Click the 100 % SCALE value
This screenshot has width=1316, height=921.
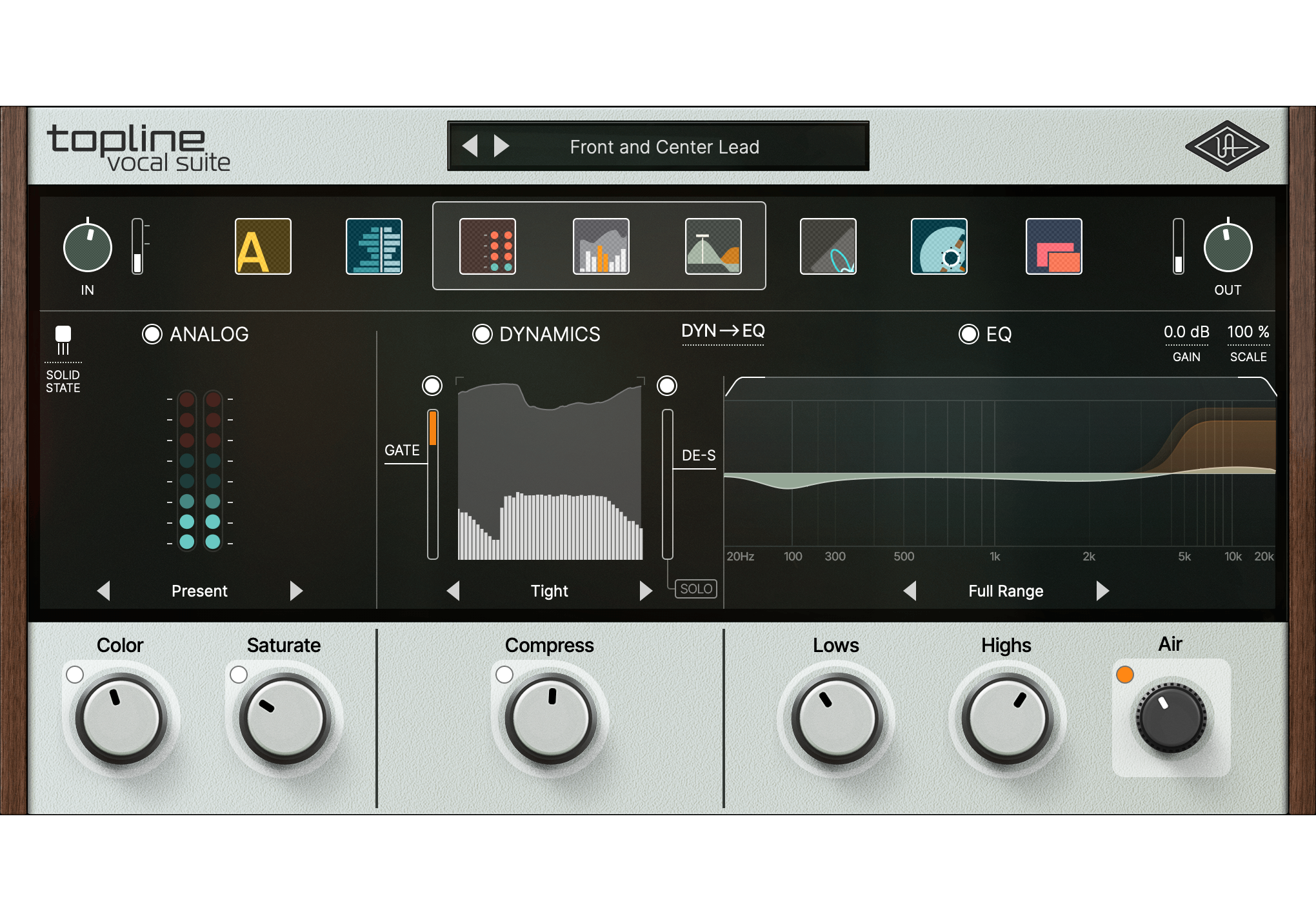click(x=1248, y=332)
